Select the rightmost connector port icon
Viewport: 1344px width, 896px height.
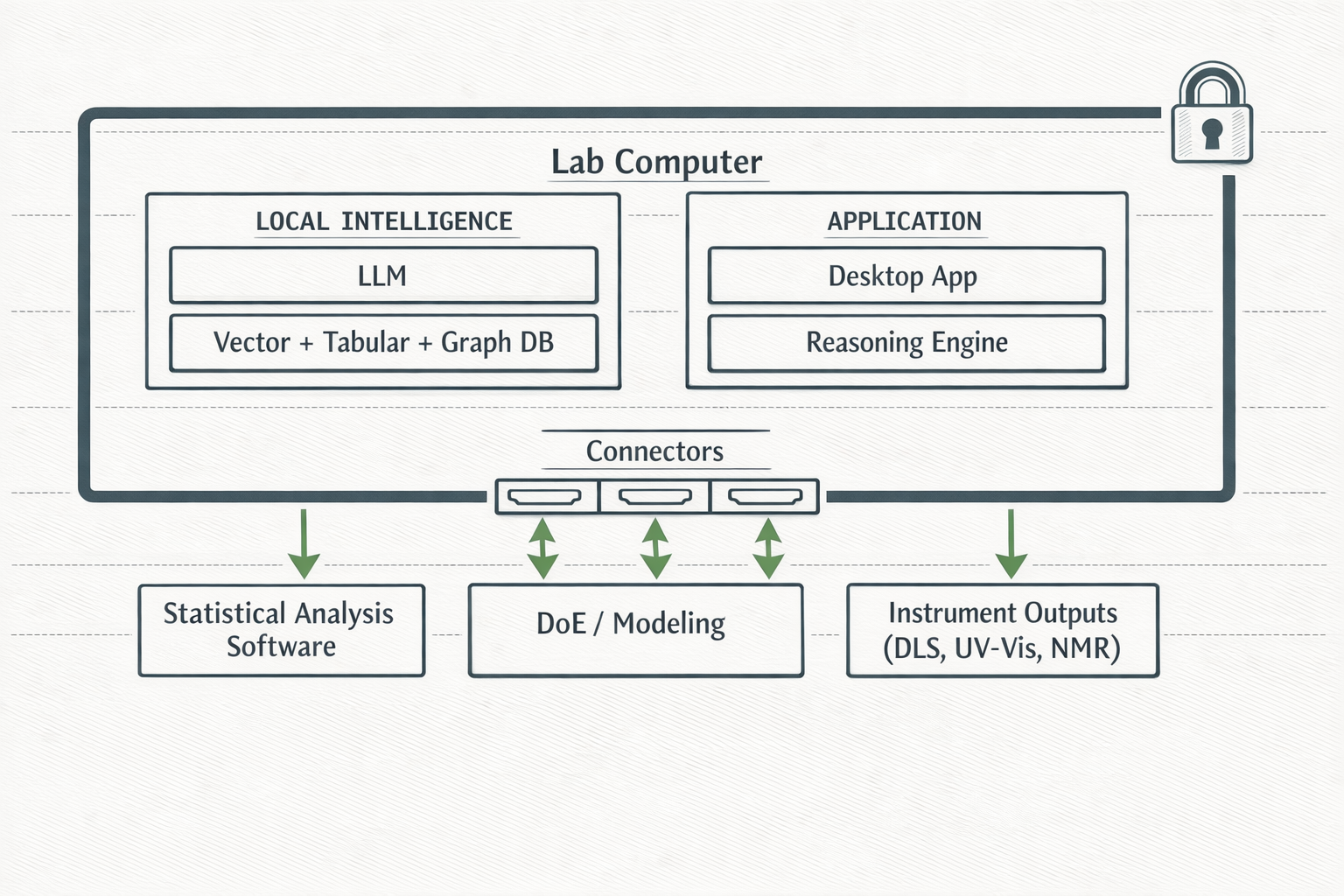[766, 495]
